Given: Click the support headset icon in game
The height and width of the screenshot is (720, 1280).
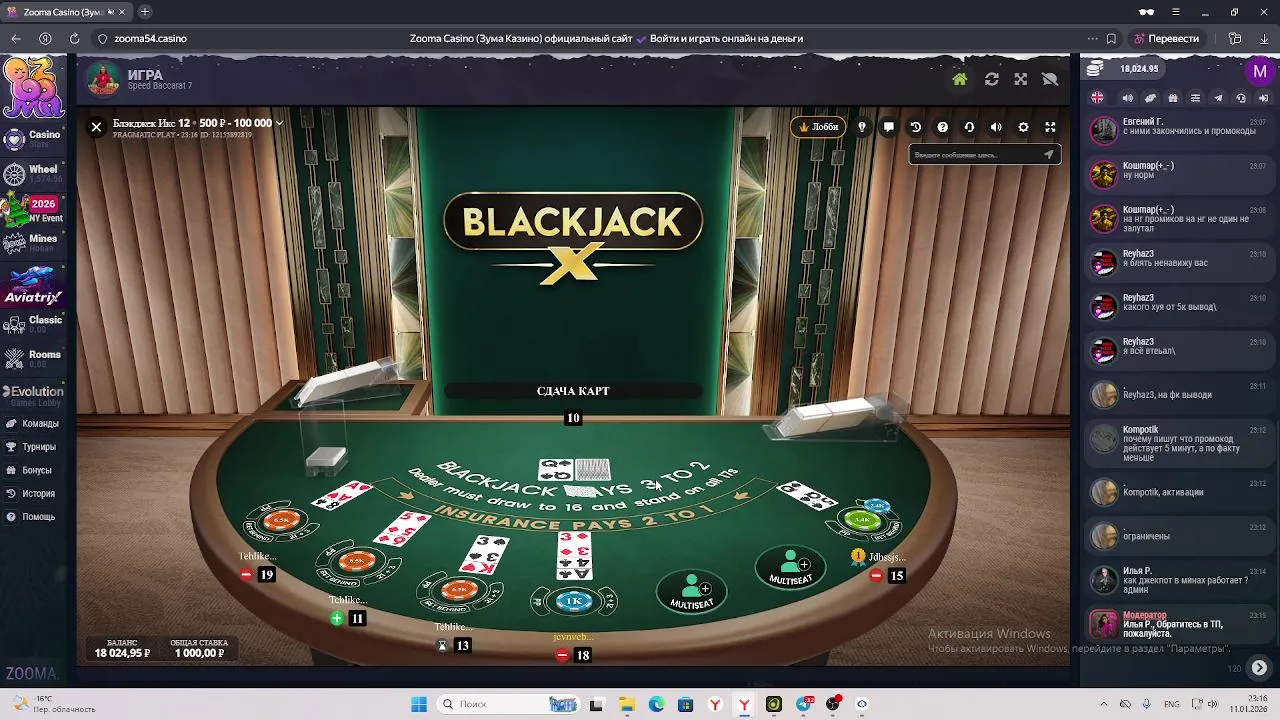Looking at the screenshot, I should (969, 127).
